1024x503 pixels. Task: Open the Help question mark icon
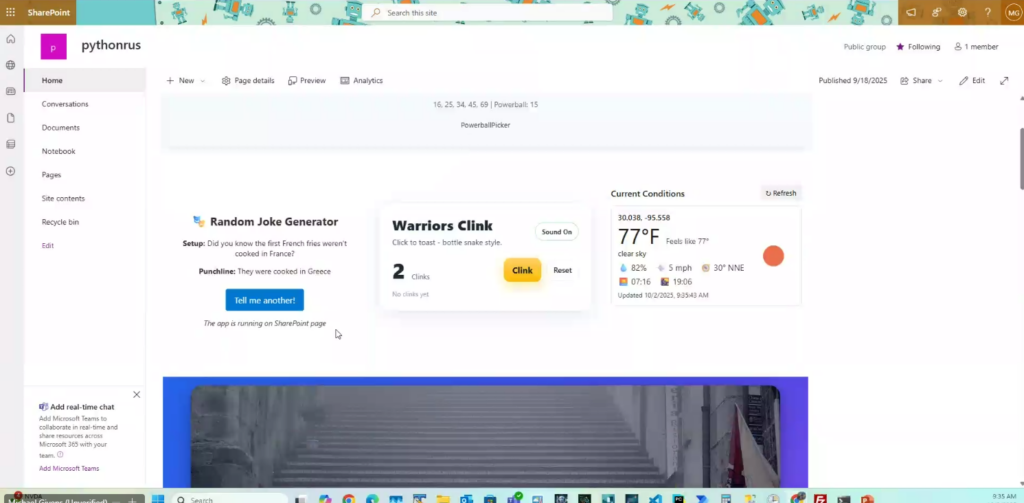click(x=988, y=12)
